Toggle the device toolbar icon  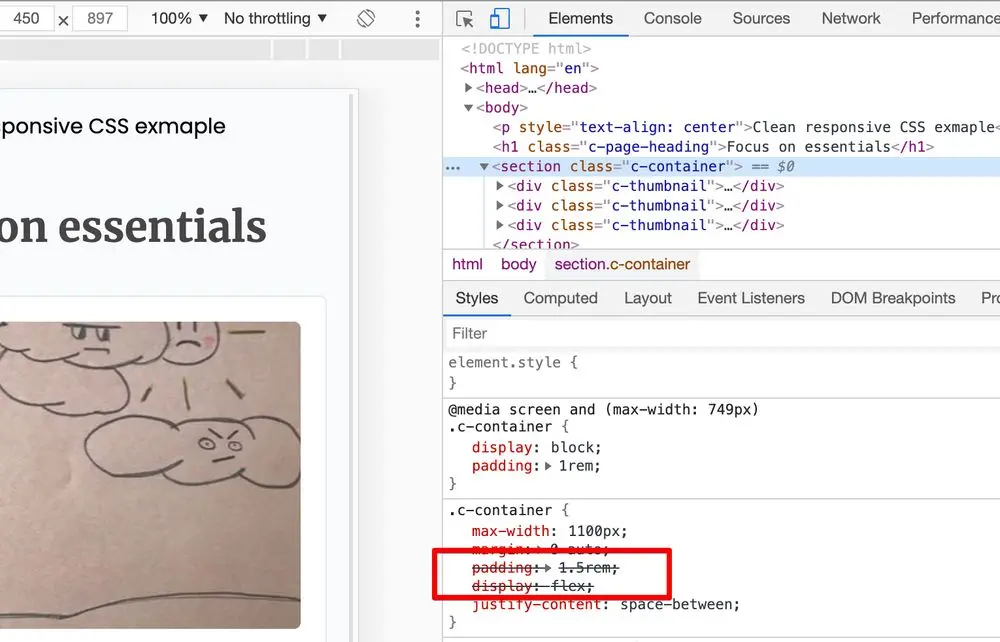click(x=501, y=18)
